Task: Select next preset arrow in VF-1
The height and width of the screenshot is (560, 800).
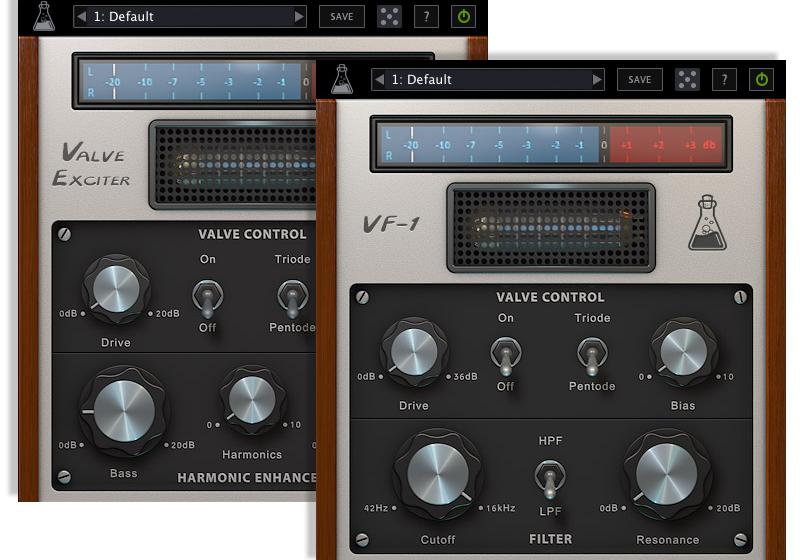Action: click(x=597, y=80)
